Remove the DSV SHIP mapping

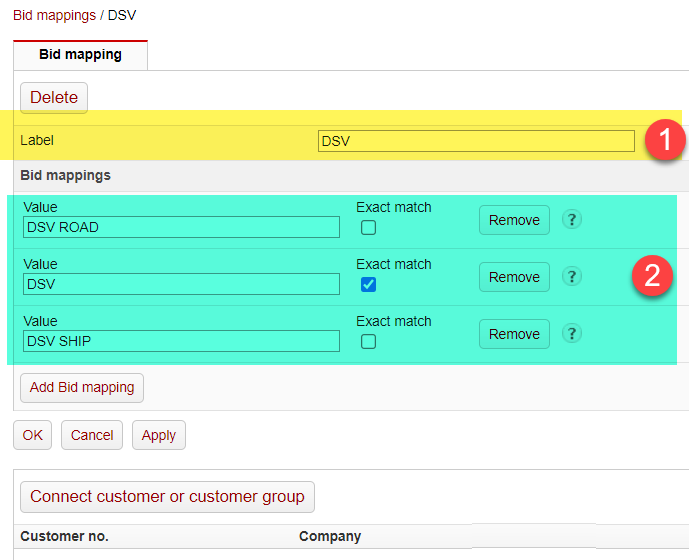[514, 334]
